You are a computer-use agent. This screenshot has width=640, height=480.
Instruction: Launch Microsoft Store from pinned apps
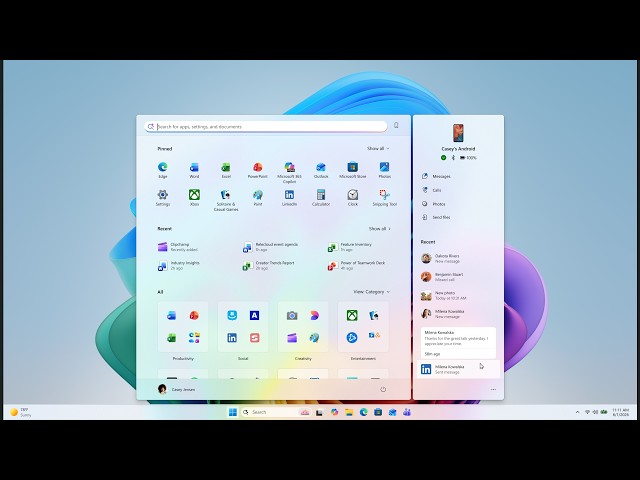coord(353,170)
